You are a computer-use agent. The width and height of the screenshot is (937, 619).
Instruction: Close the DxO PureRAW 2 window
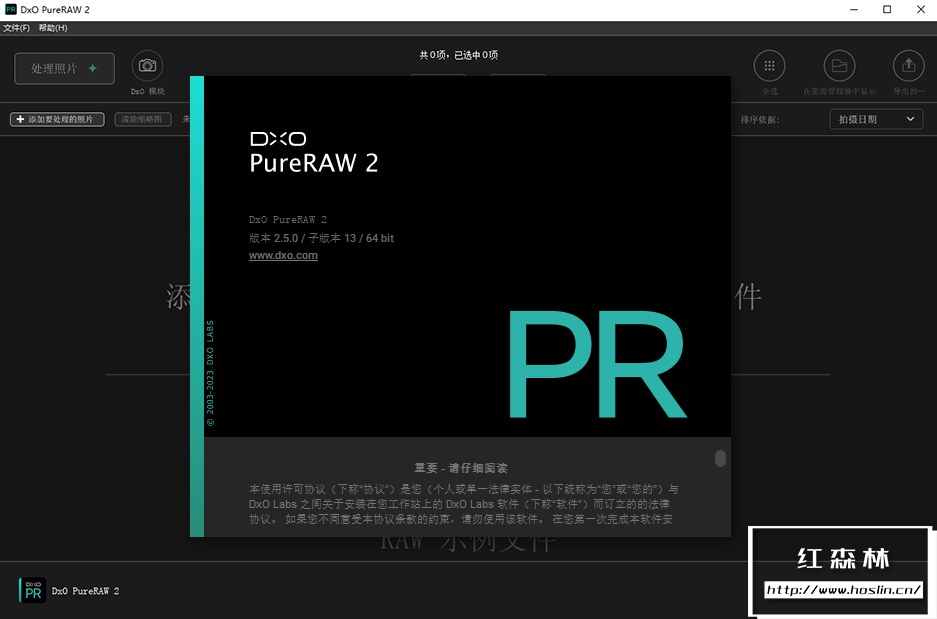coord(921,10)
